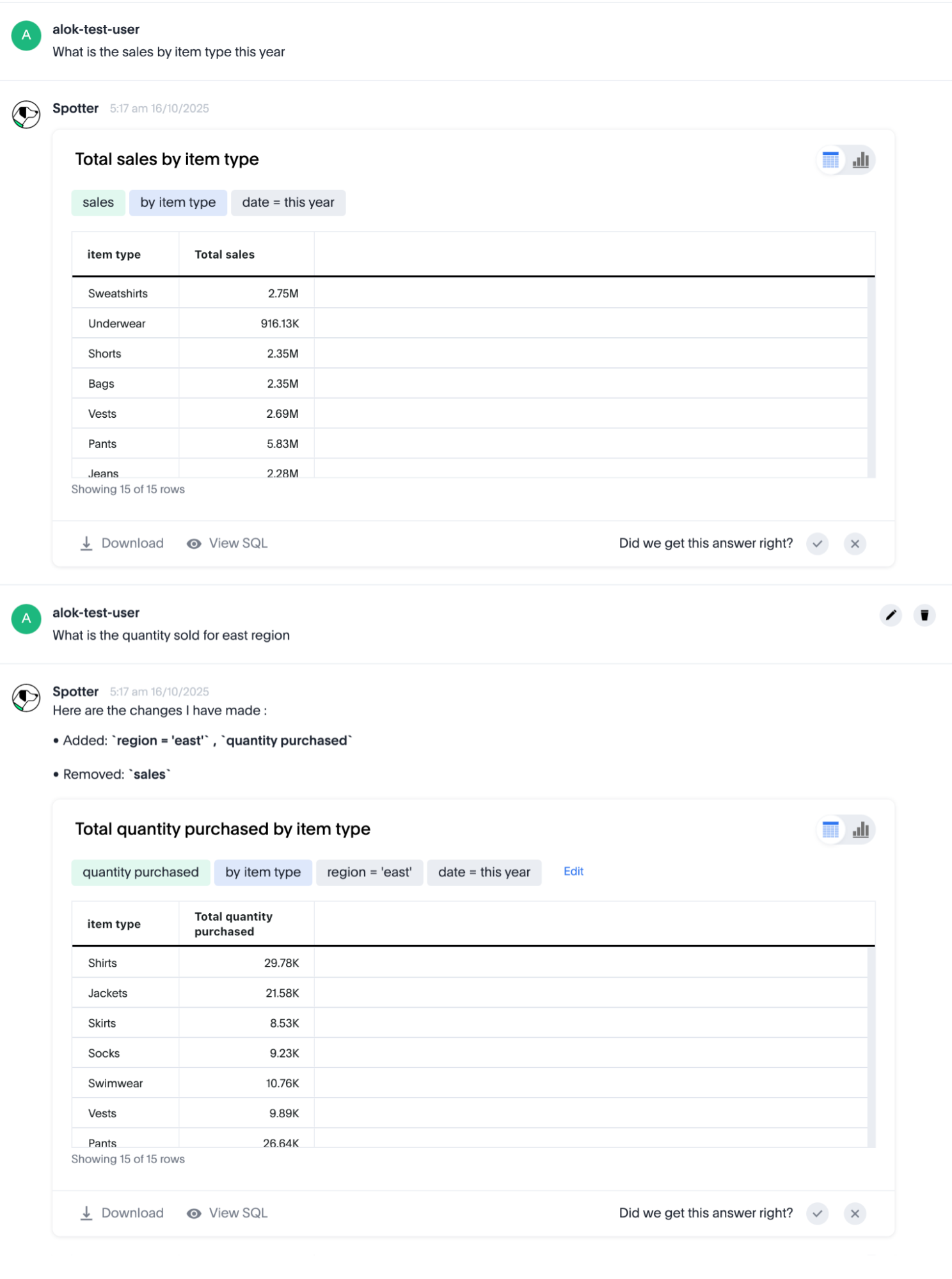View SQL for Total sales answer
The width and height of the screenshot is (952, 1279).
click(227, 543)
